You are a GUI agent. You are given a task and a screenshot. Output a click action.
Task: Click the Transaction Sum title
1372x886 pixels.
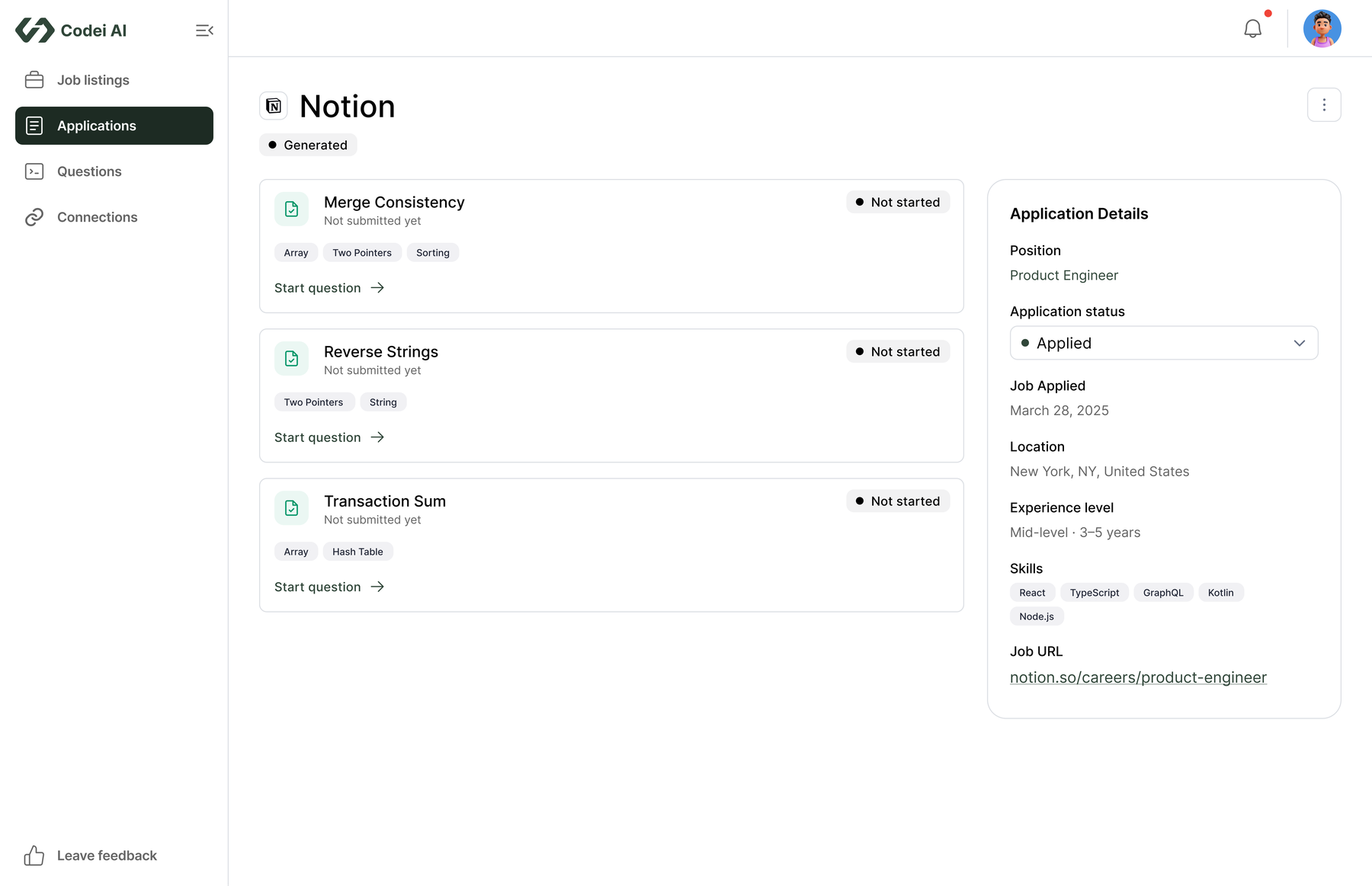(385, 501)
